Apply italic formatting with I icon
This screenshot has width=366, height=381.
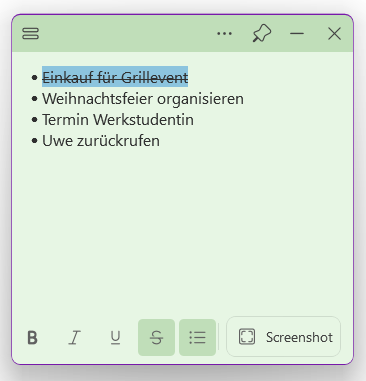click(74, 337)
